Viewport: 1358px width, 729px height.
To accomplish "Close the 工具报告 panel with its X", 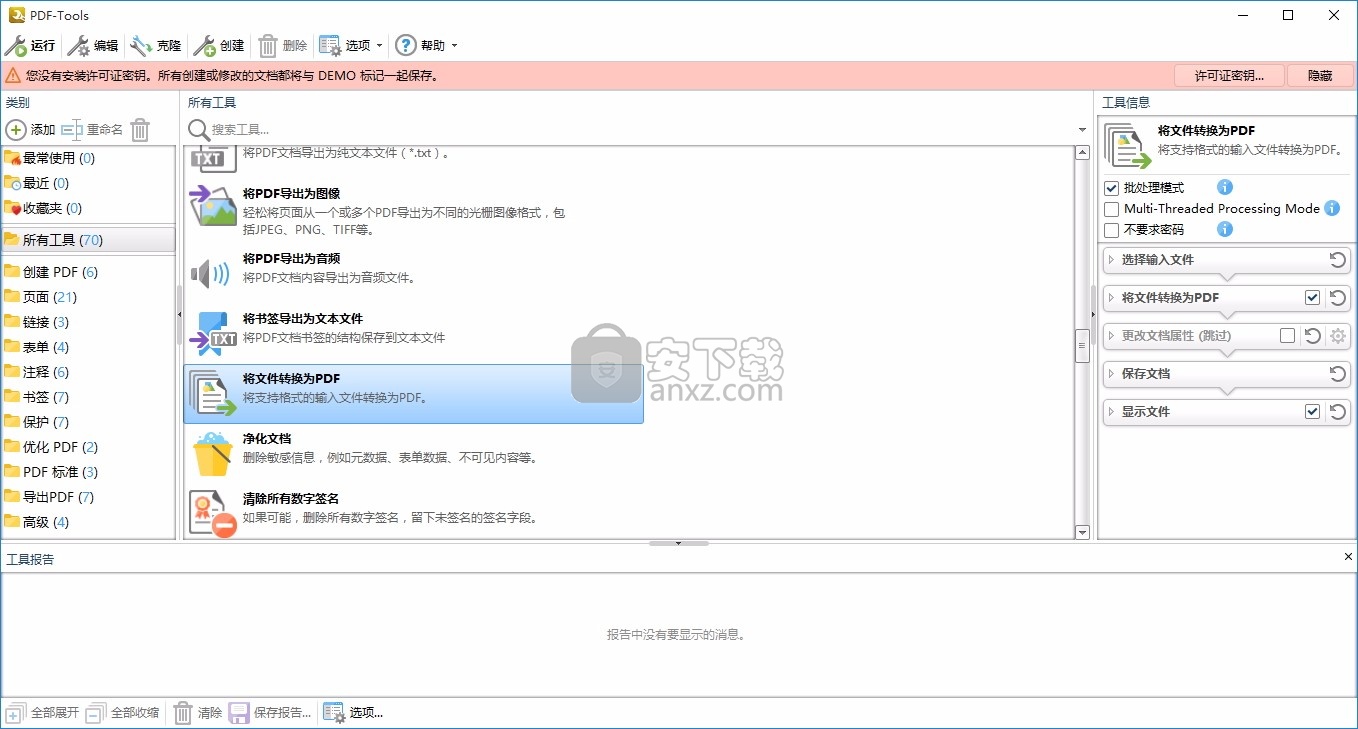I will point(1348,557).
